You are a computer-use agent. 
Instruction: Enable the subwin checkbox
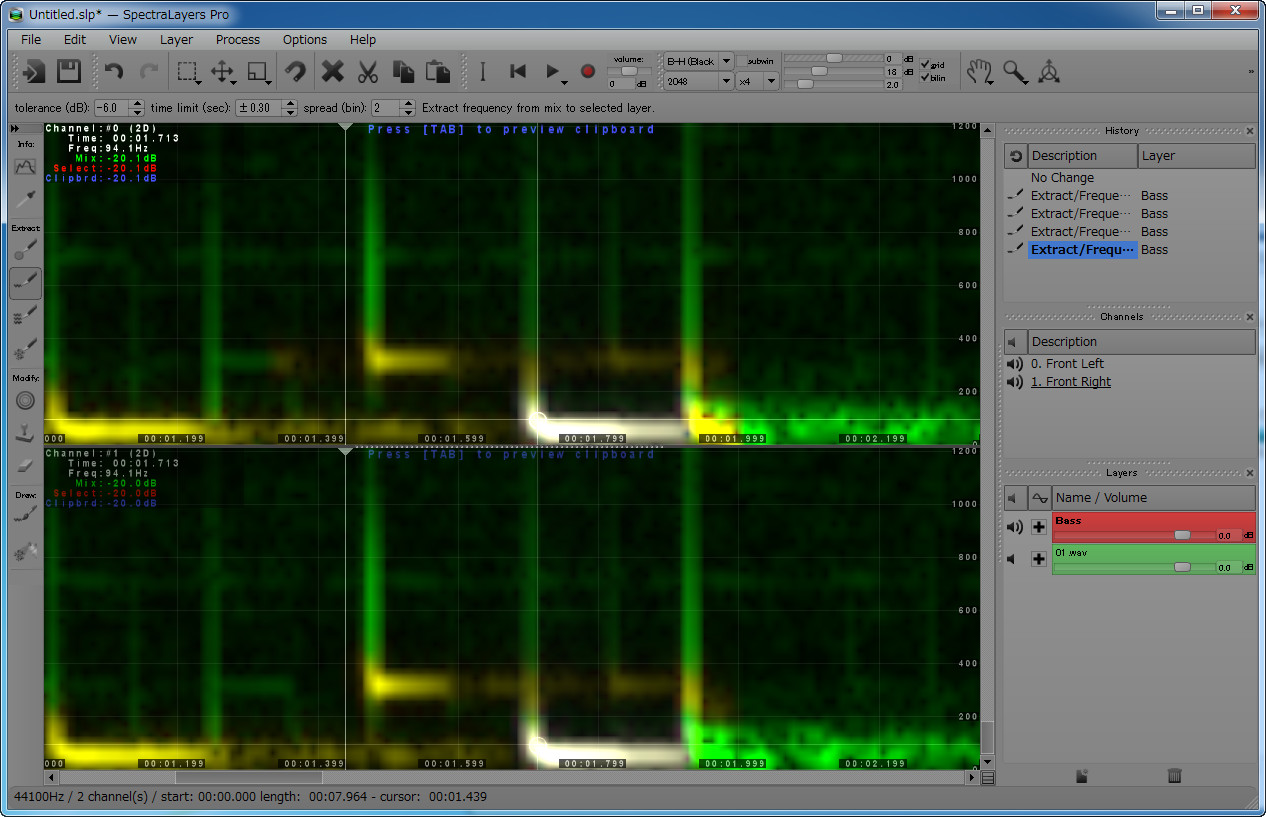[743, 61]
